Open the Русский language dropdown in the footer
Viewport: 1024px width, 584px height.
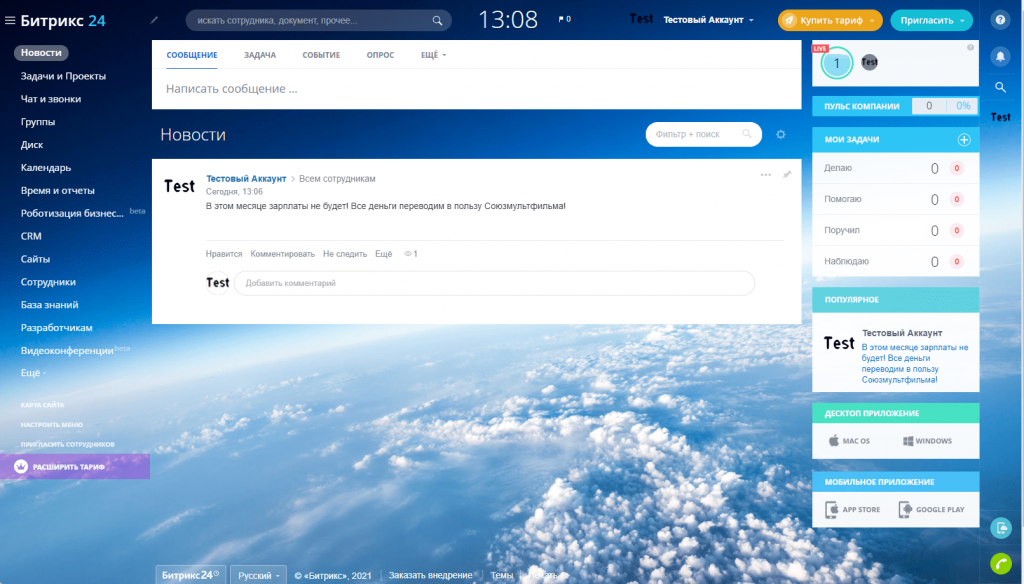[x=259, y=576]
